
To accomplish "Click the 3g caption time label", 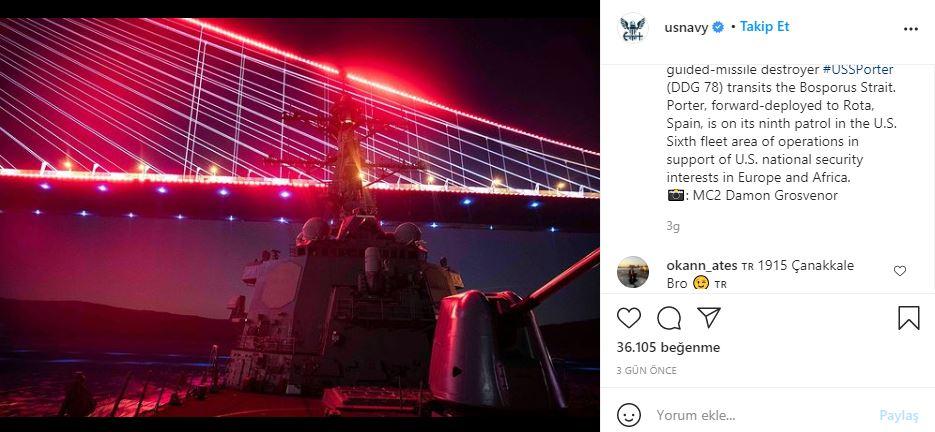I will (x=673, y=226).
